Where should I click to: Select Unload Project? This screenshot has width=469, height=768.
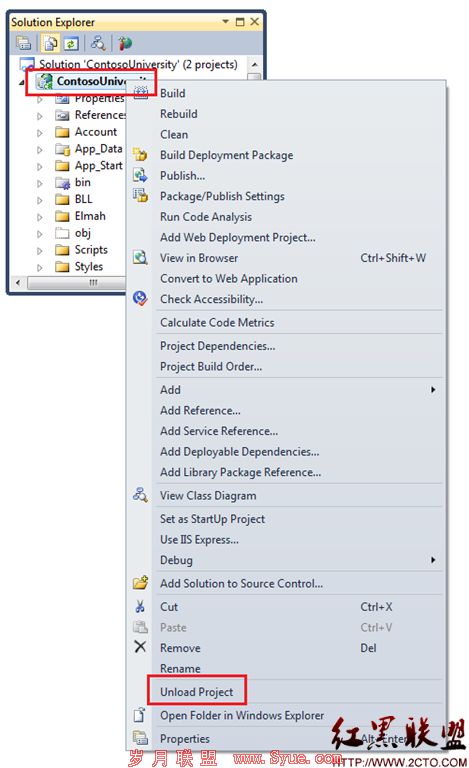tap(197, 692)
